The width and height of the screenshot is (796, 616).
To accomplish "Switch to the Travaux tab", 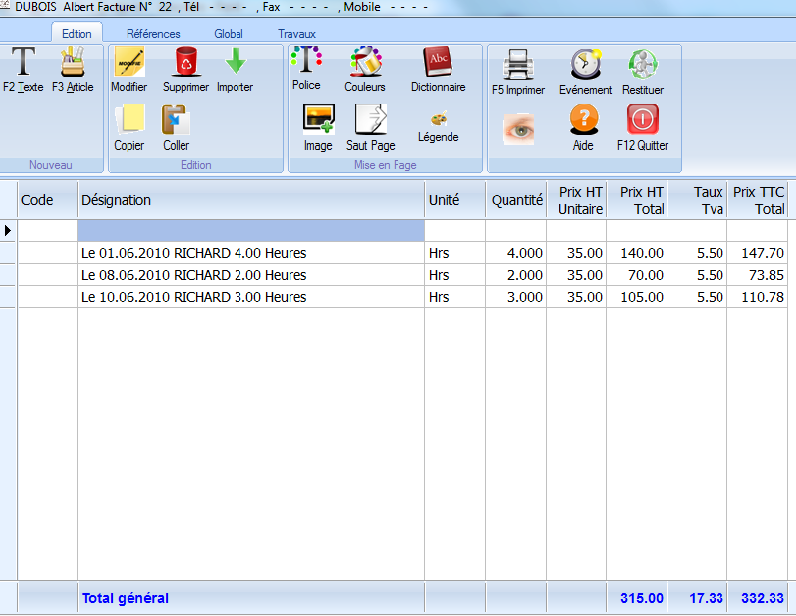I will [297, 34].
